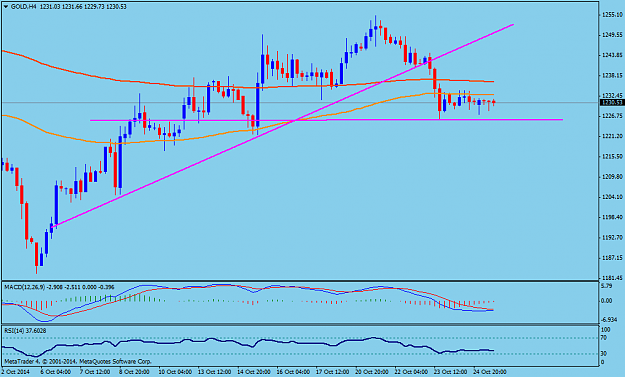Screen dimensions: 625x377
Task: Select the RSI(14) 37.6028 indicator label
Action: click(x=25, y=331)
